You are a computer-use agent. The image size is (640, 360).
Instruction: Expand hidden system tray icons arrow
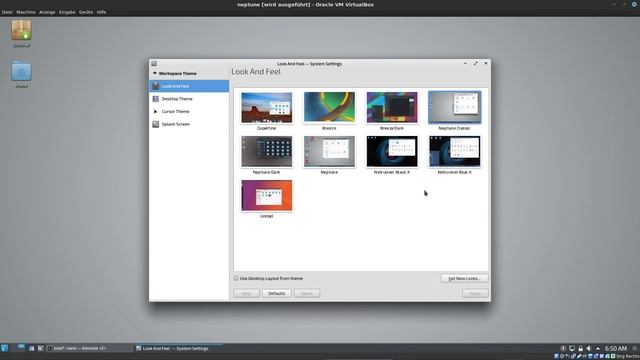coord(598,348)
